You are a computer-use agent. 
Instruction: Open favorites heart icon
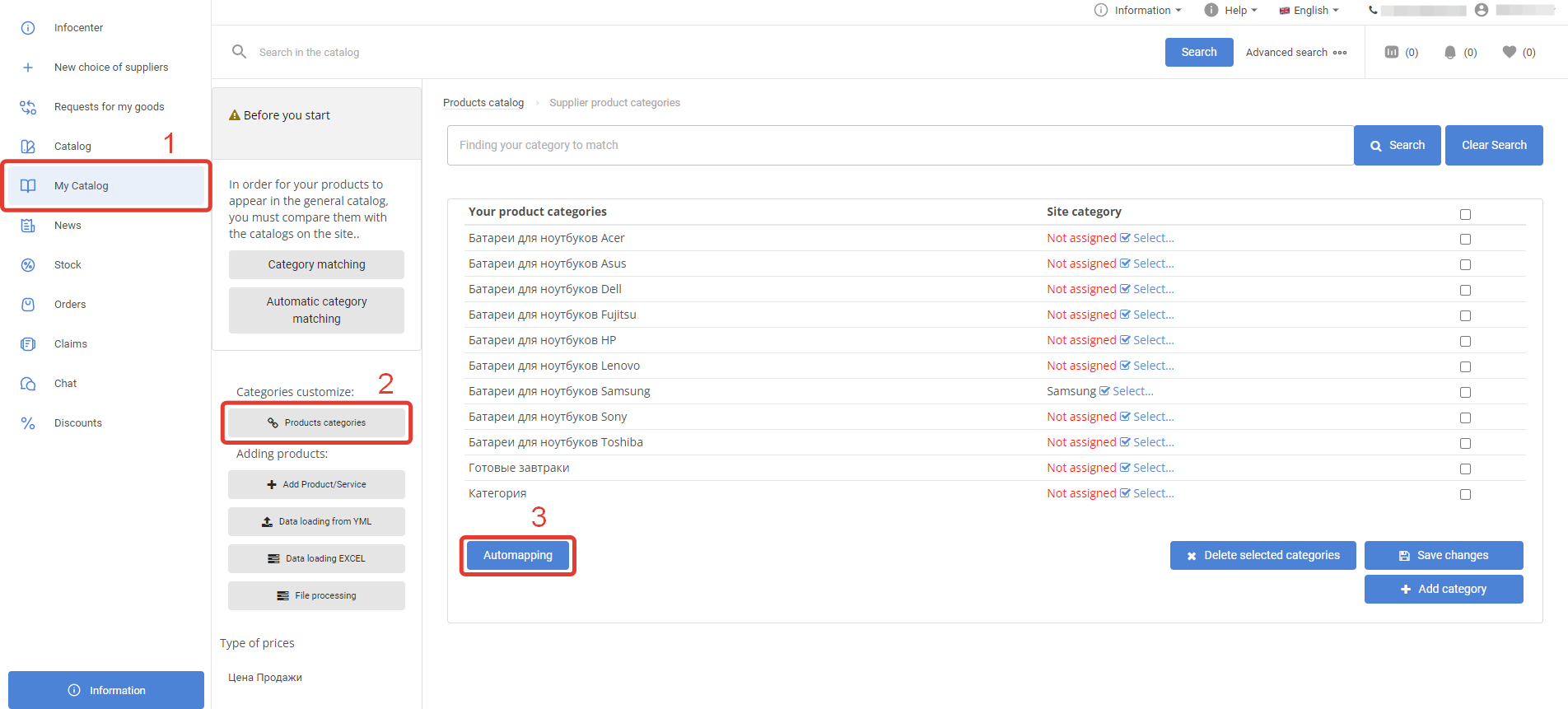tap(1509, 52)
